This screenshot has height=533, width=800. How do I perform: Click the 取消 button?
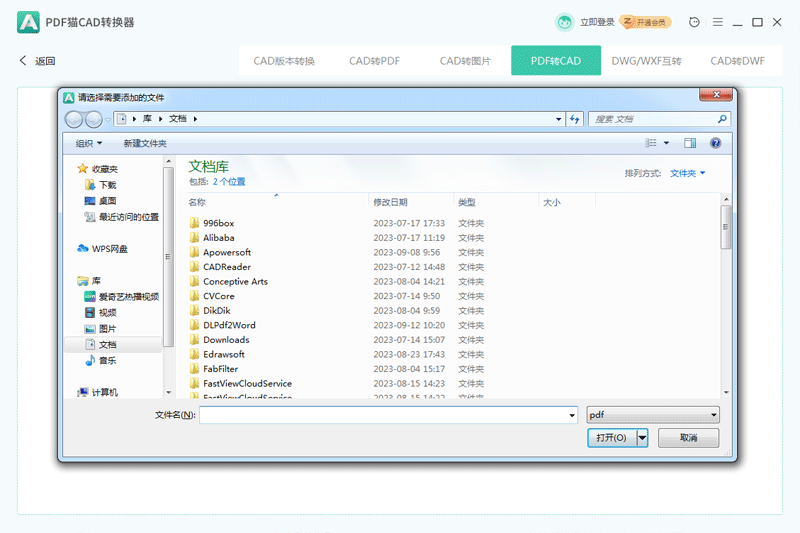(687, 438)
